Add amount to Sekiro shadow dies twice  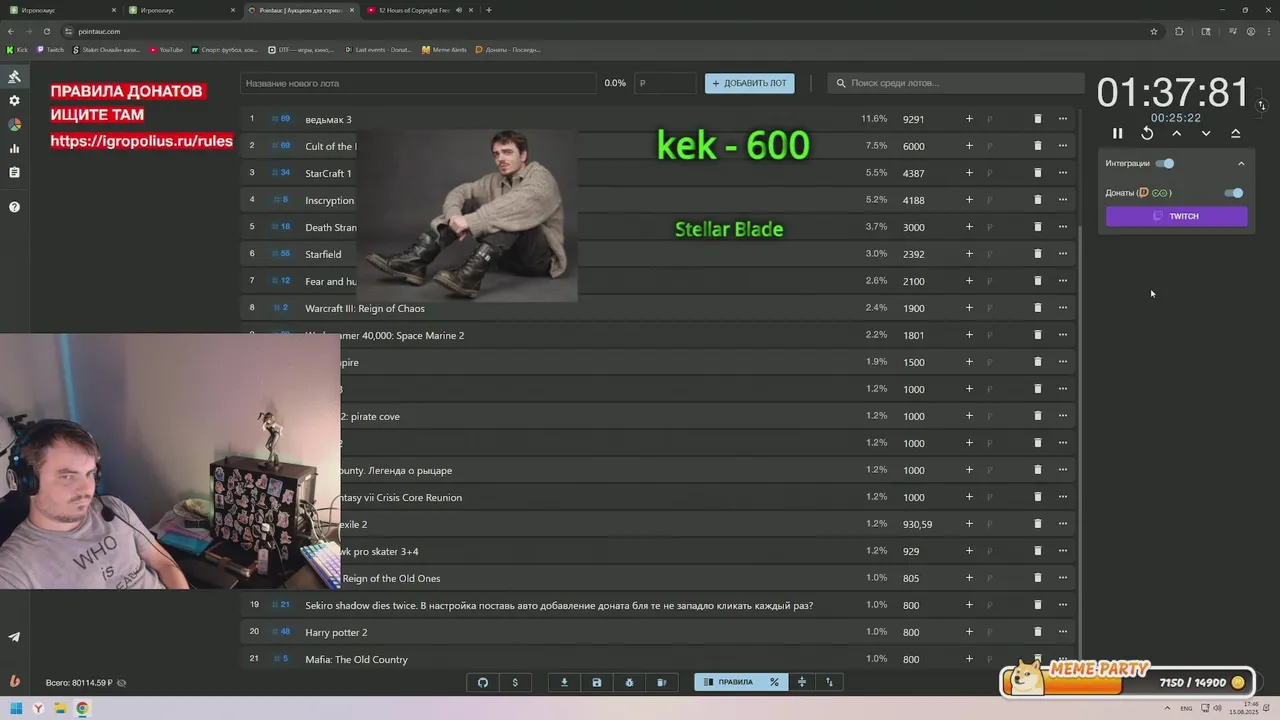pos(969,605)
